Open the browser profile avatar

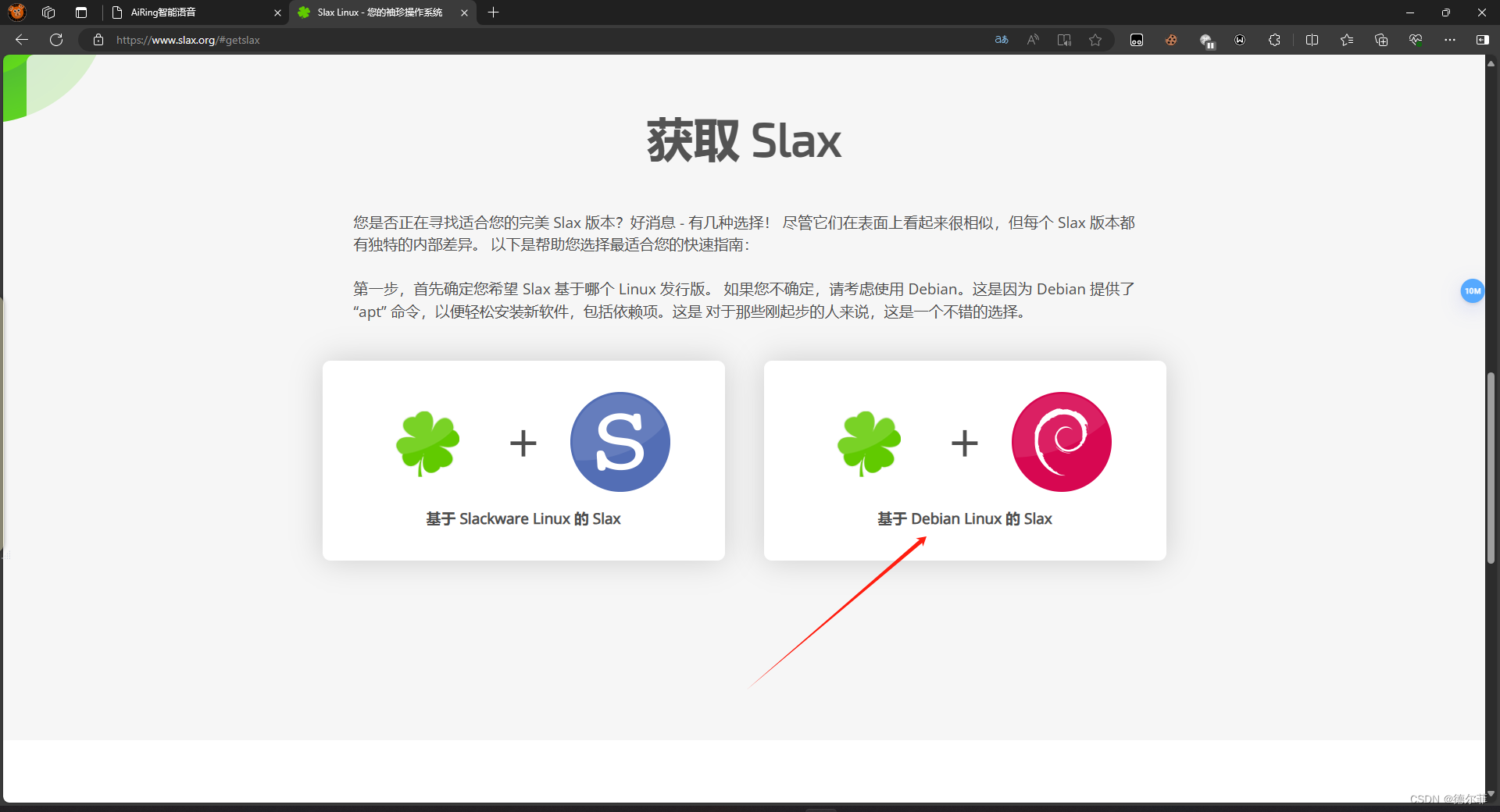pos(16,12)
